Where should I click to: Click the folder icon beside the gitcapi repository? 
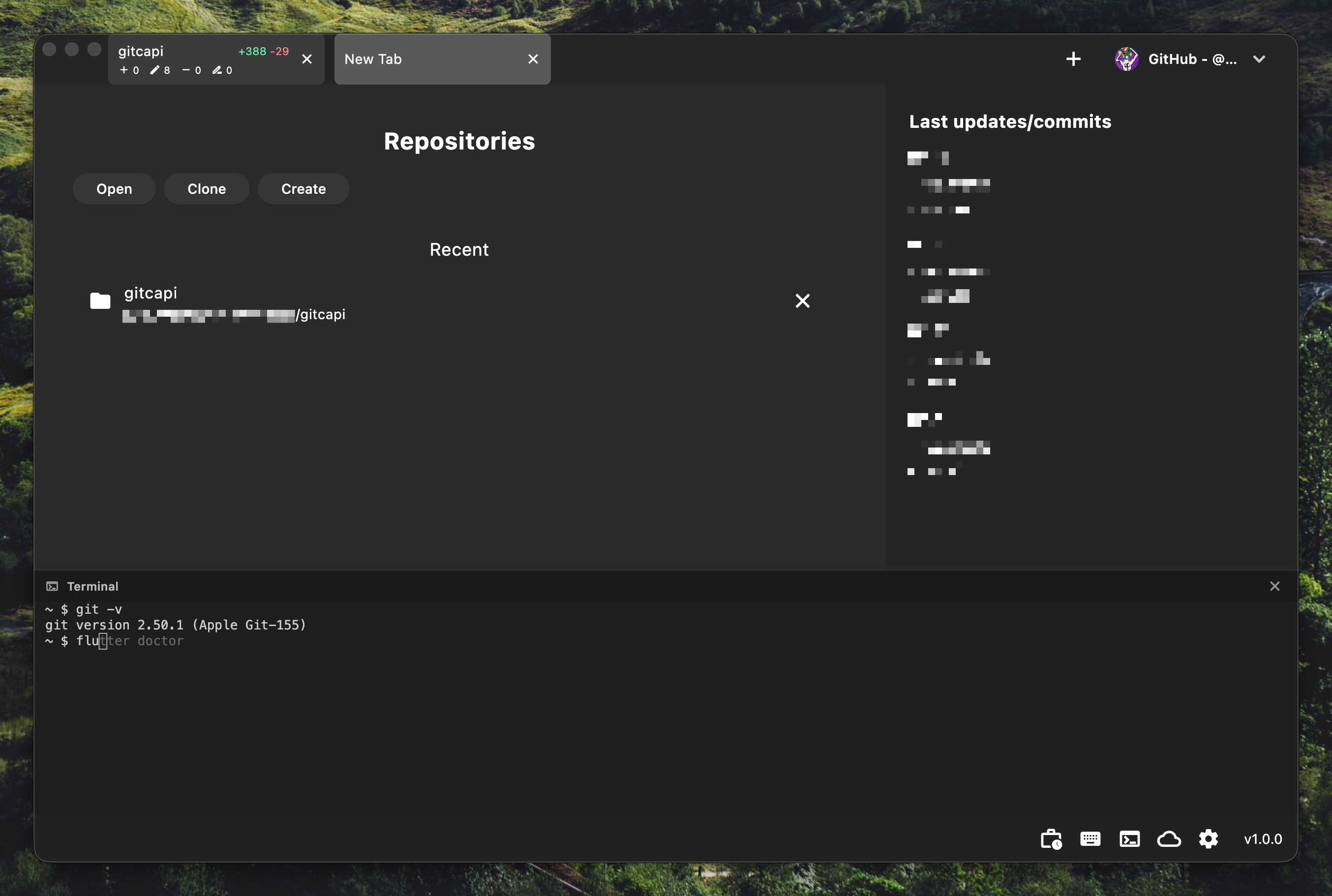pos(100,300)
